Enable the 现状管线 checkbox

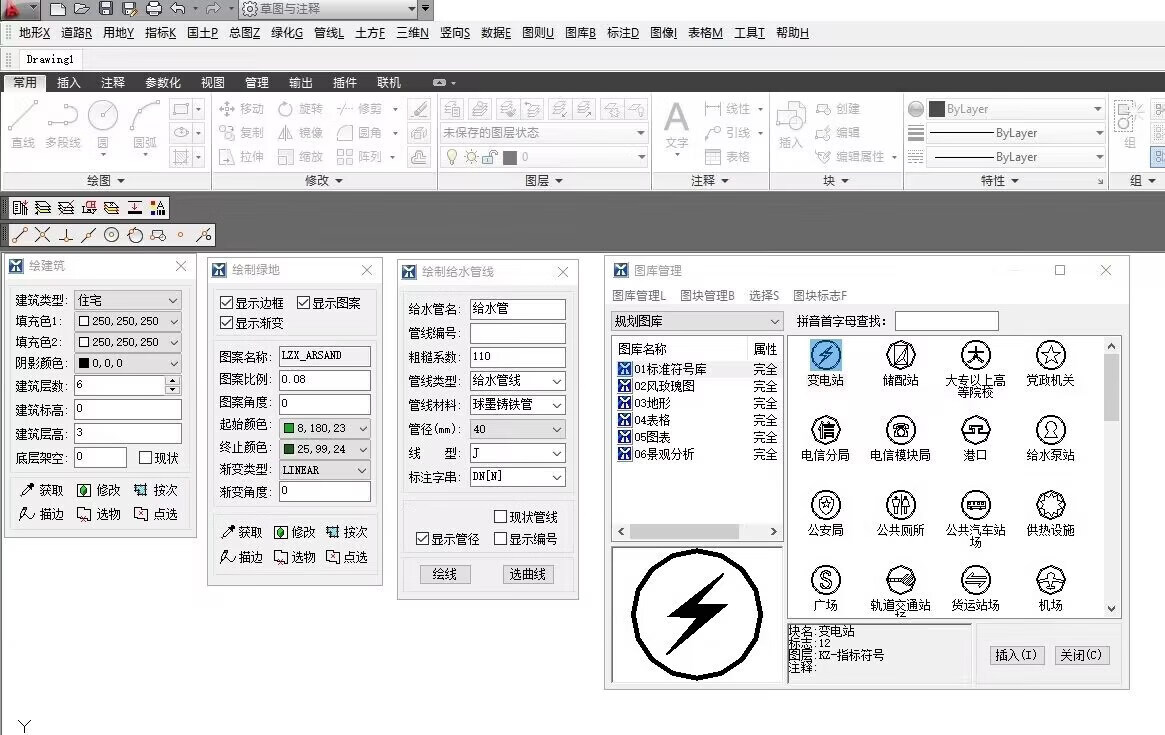coord(501,517)
